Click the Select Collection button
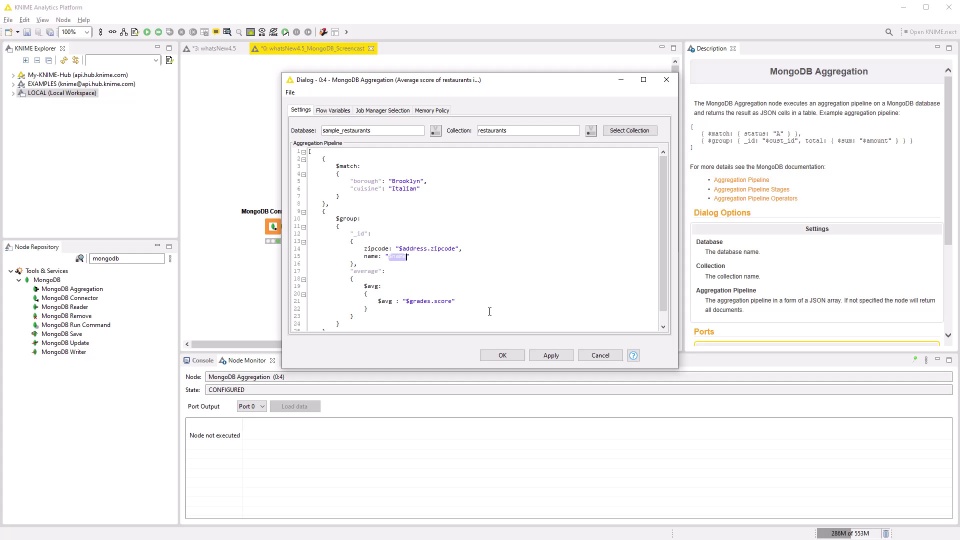The width and height of the screenshot is (960, 540). pyautogui.click(x=629, y=130)
